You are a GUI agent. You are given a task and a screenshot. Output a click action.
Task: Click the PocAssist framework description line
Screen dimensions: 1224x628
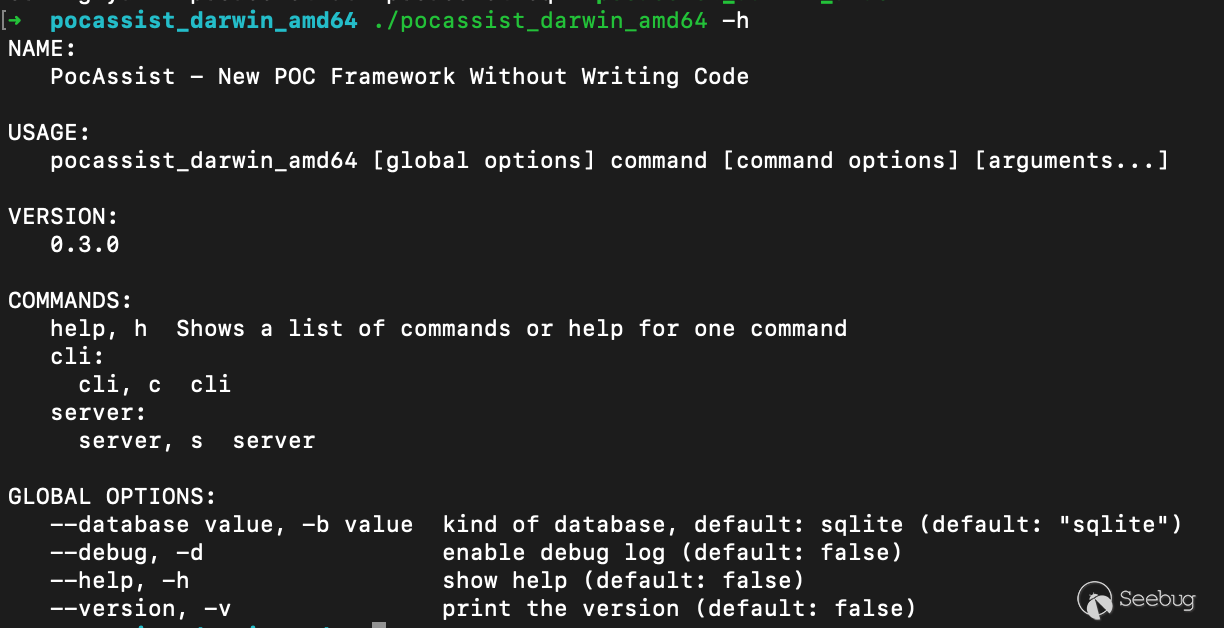pyautogui.click(x=399, y=76)
